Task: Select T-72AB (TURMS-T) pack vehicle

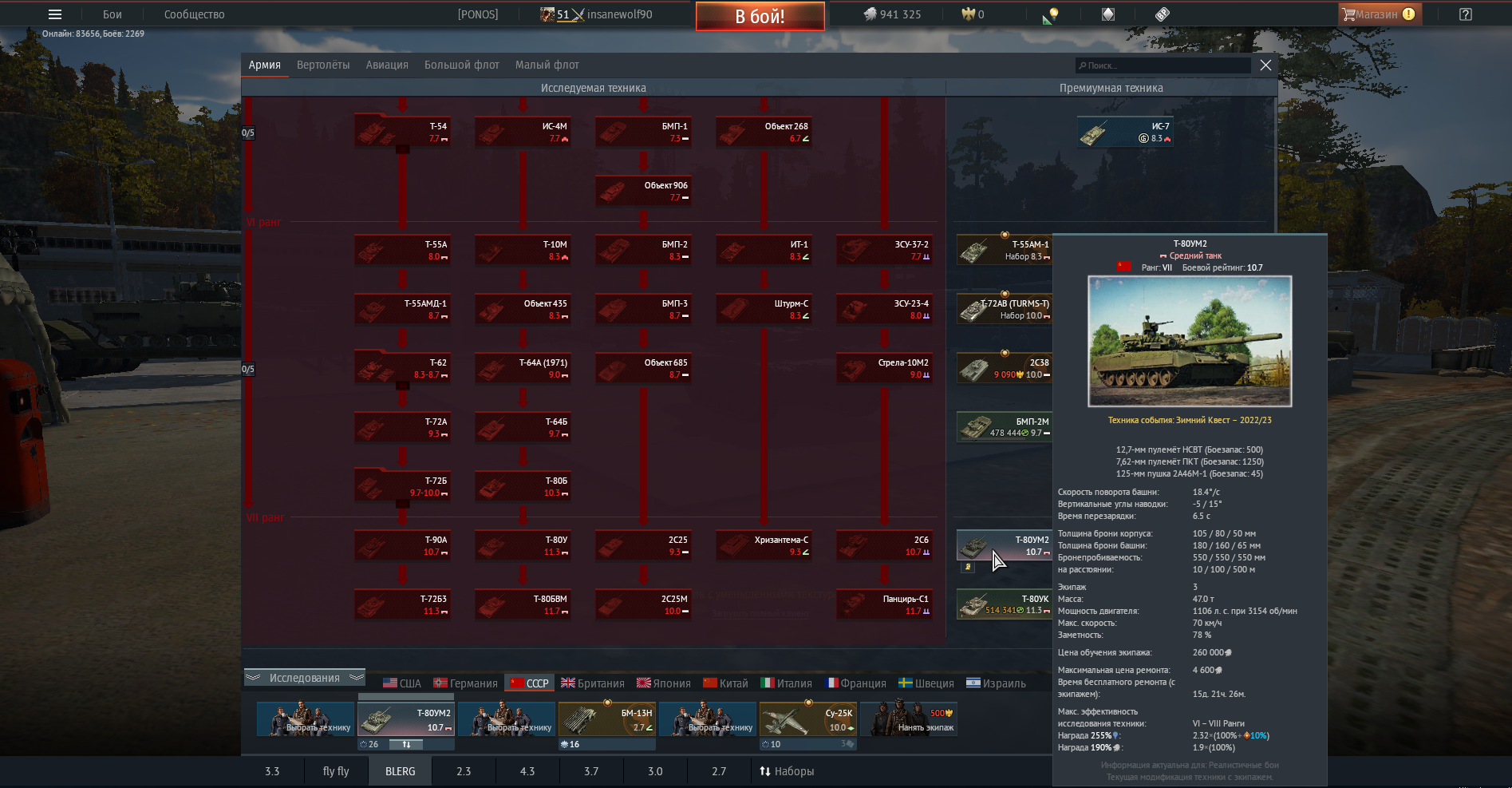Action: point(1005,309)
